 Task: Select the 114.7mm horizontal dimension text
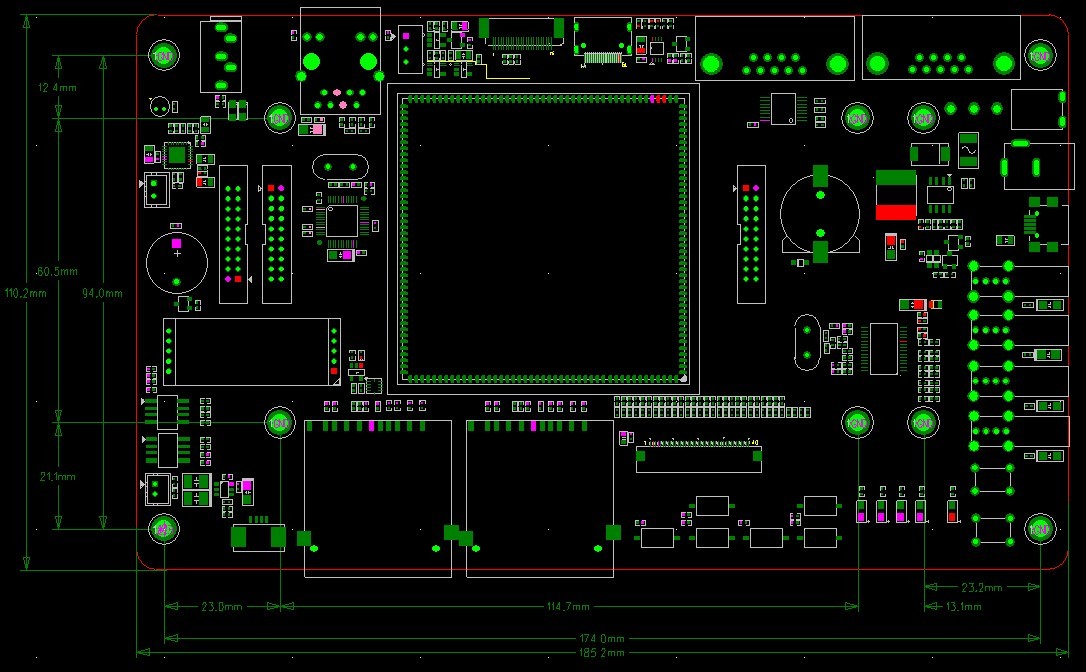coord(568,606)
